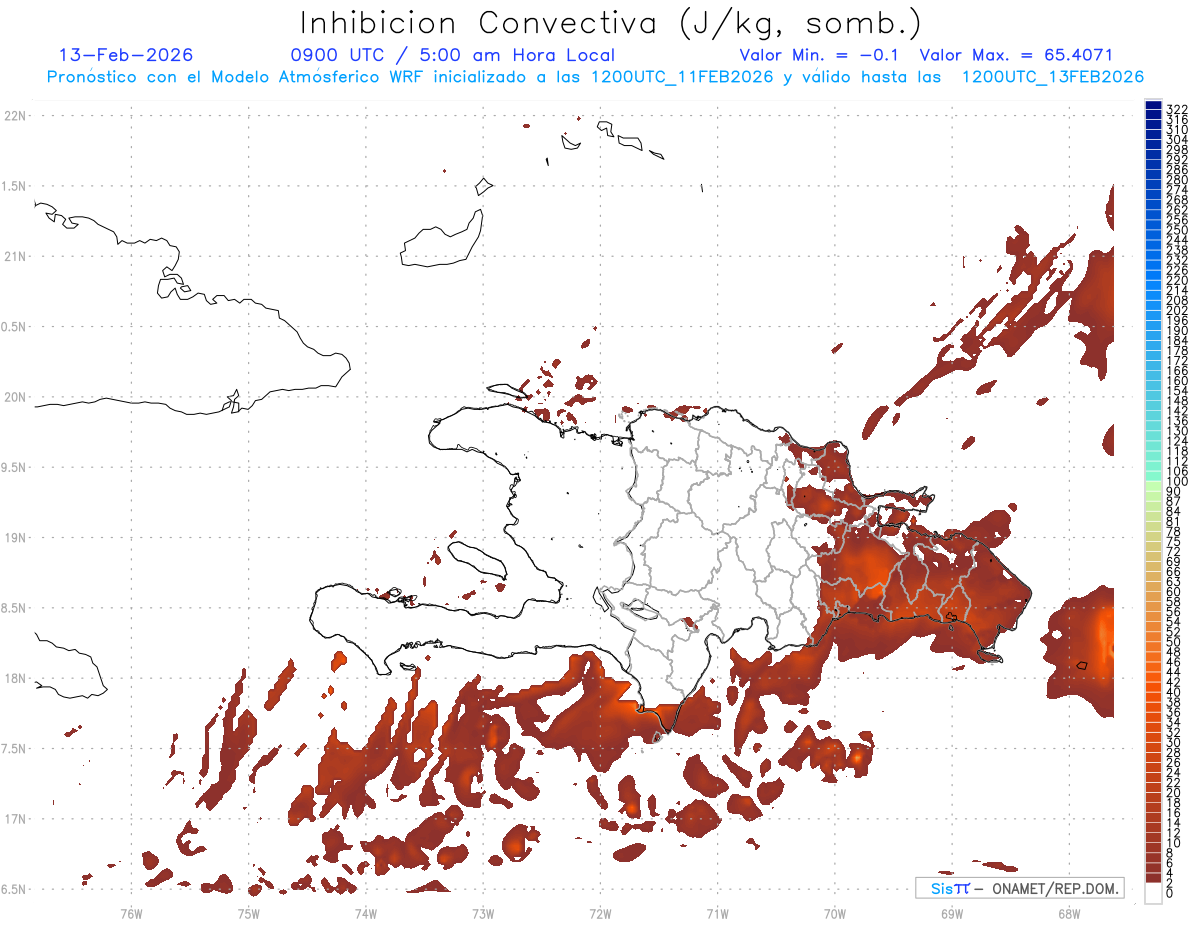The height and width of the screenshot is (927, 1200).
Task: Click the "68W" longitude label
Action: (x=1069, y=913)
